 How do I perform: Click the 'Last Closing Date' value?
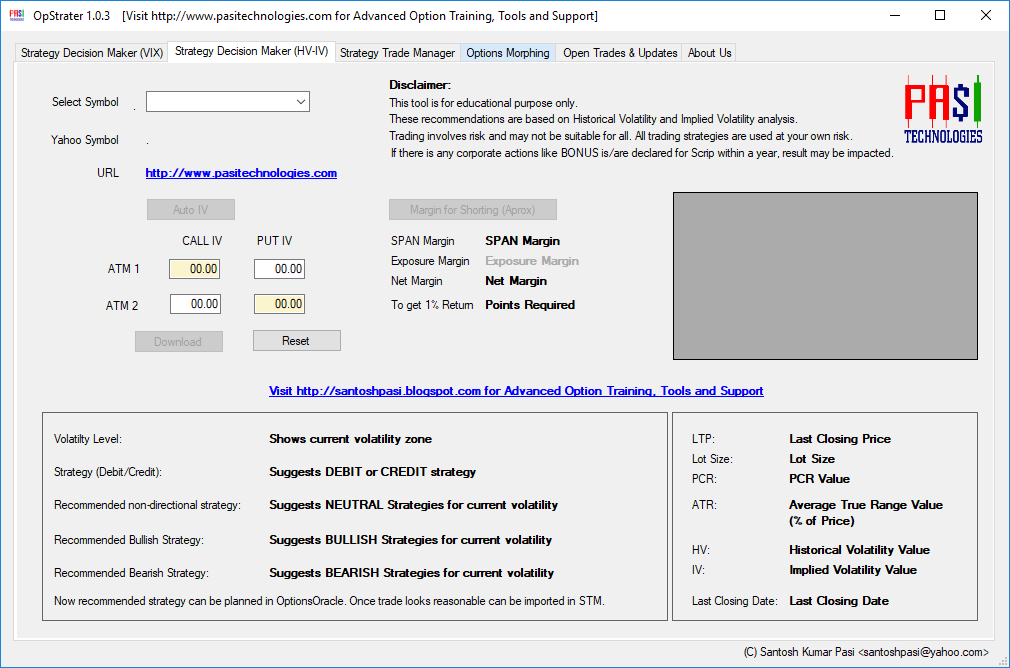click(x=839, y=600)
